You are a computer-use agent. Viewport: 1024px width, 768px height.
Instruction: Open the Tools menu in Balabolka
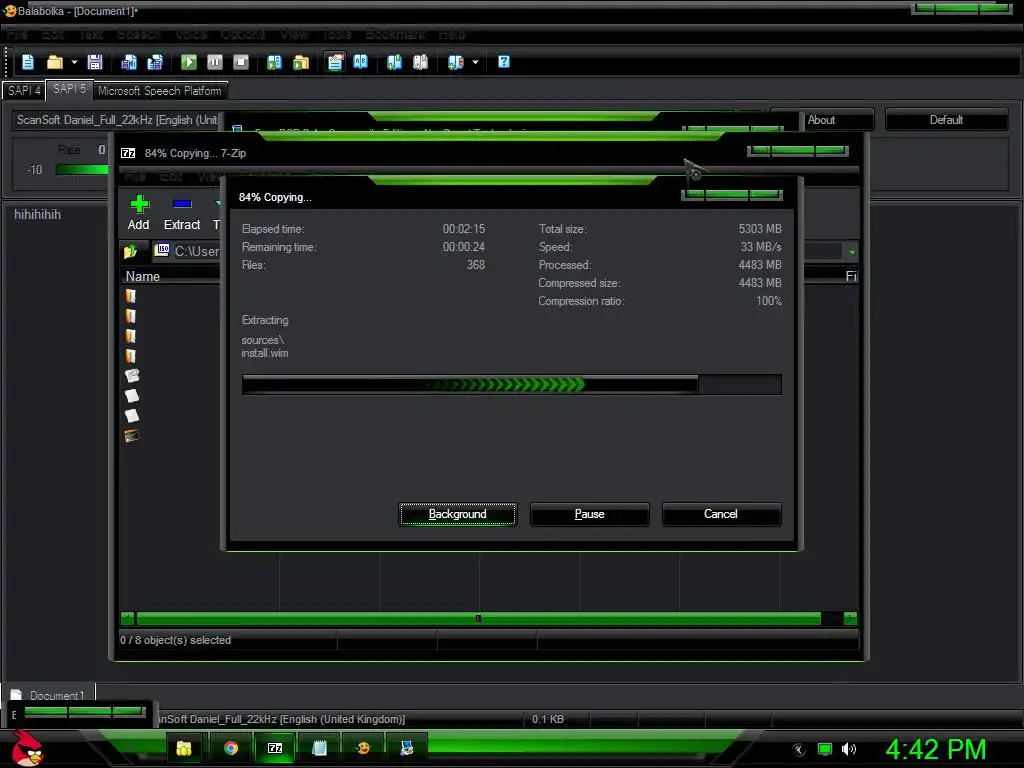pos(337,34)
